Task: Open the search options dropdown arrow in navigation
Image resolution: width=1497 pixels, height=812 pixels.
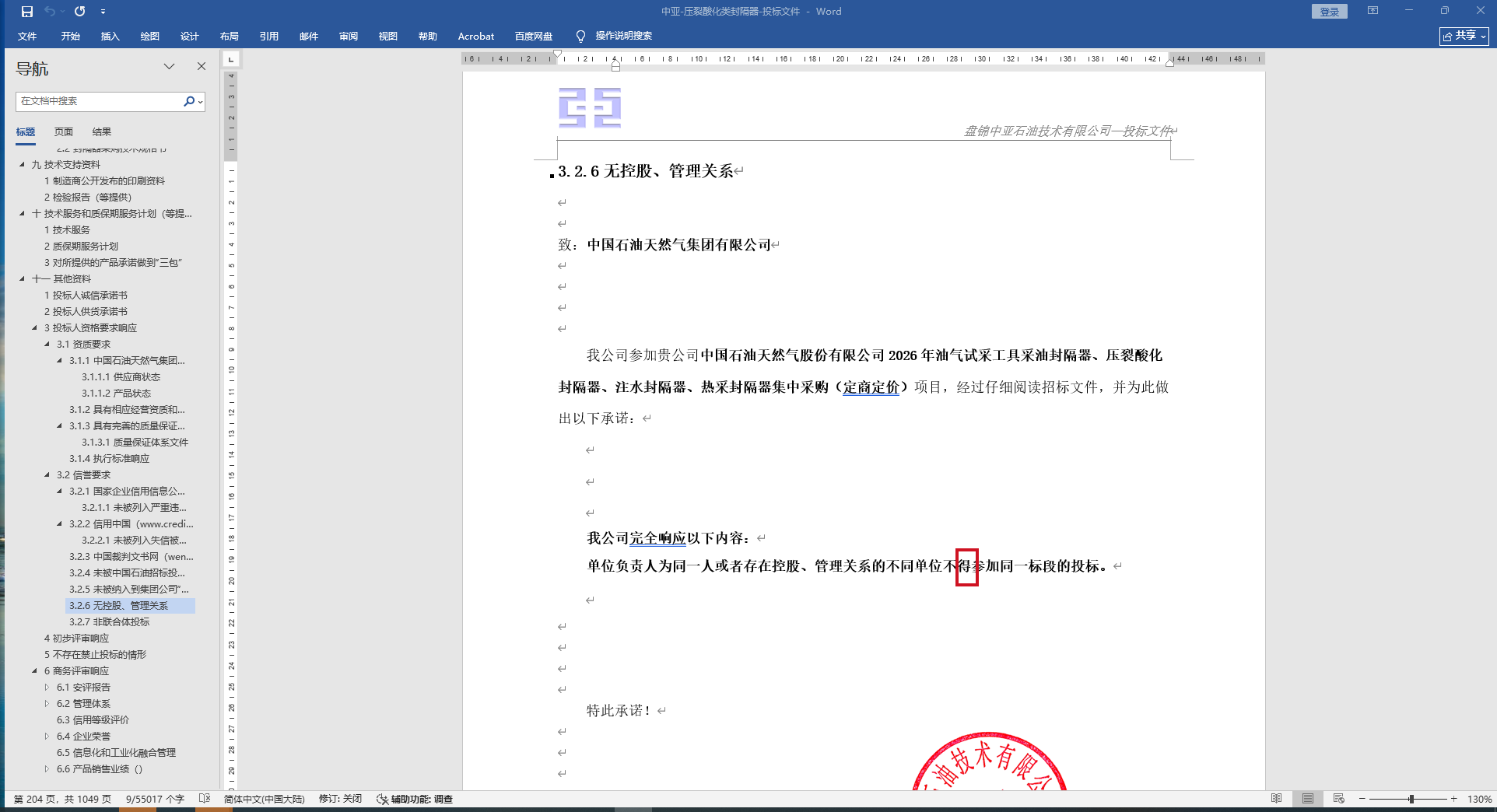Action: (201, 101)
